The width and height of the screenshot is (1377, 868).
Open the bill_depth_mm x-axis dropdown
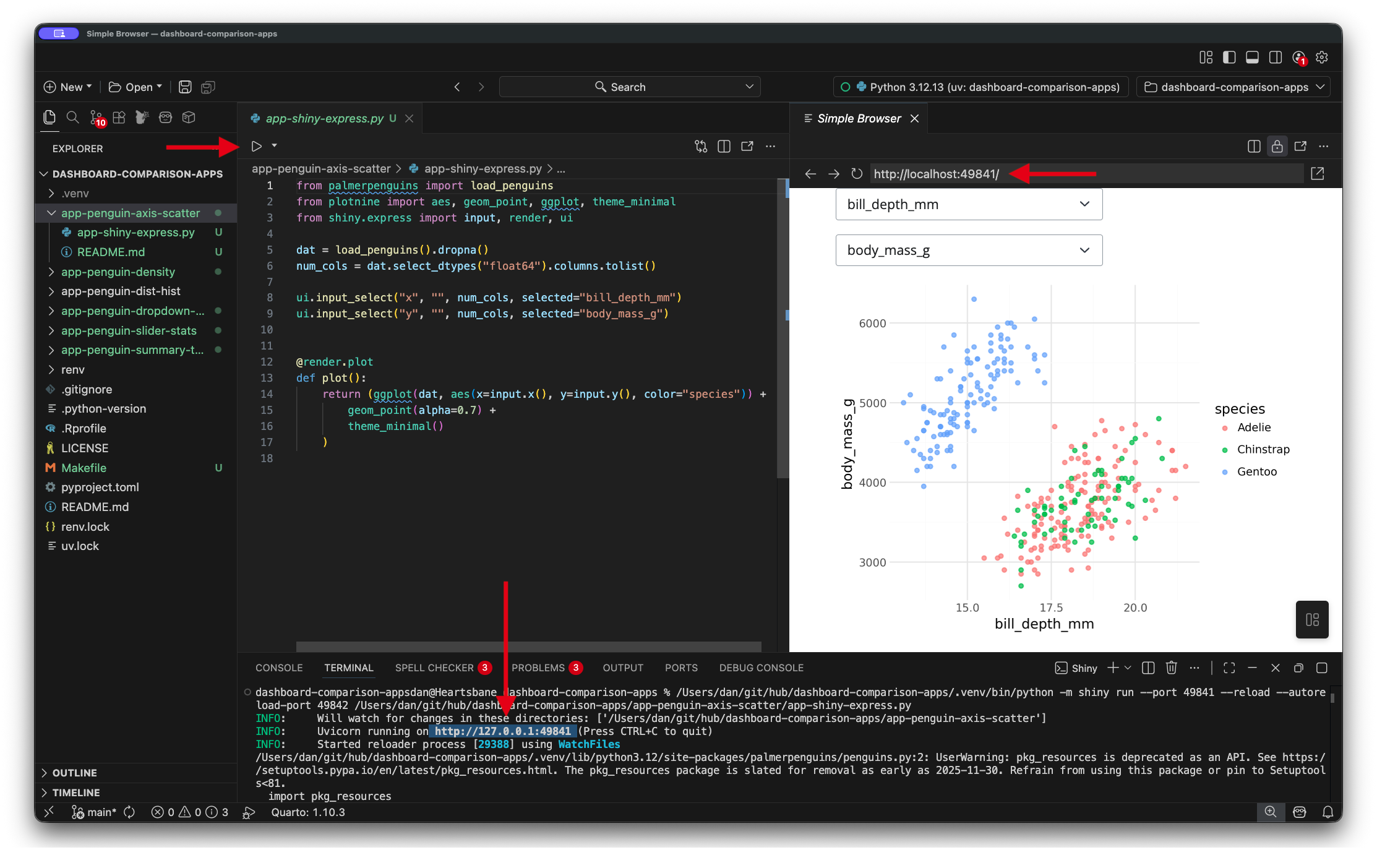click(969, 204)
